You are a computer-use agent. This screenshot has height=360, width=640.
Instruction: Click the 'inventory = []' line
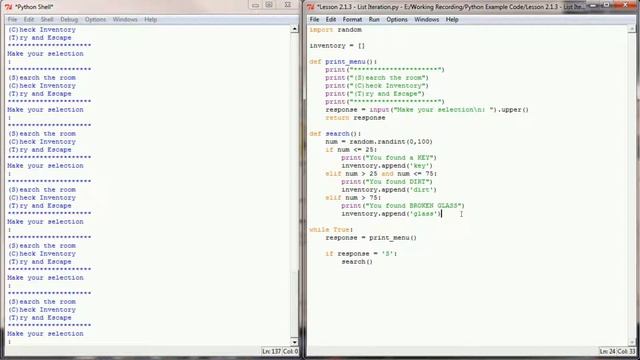[337, 46]
